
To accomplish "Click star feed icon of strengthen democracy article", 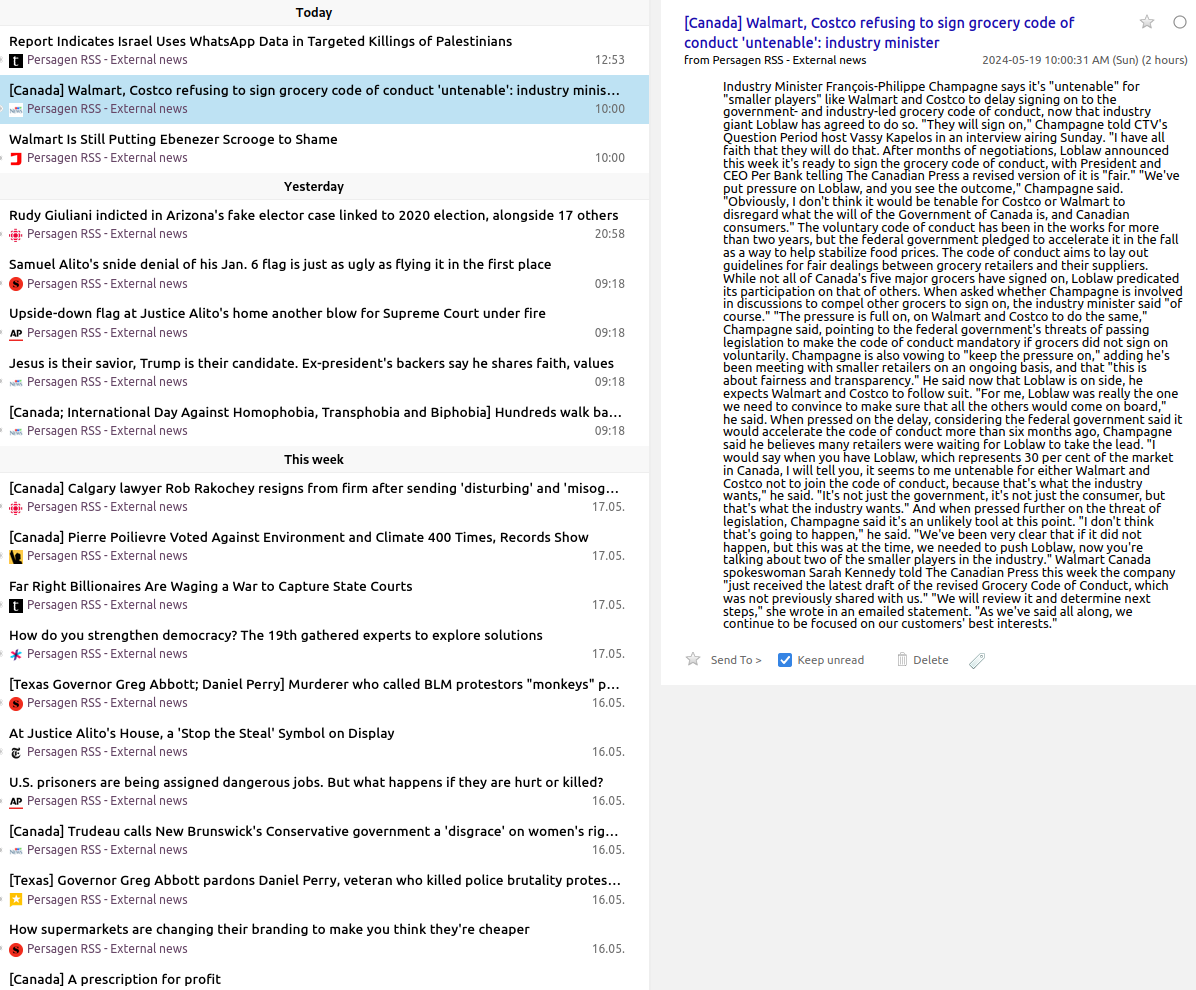I will tap(16, 654).
